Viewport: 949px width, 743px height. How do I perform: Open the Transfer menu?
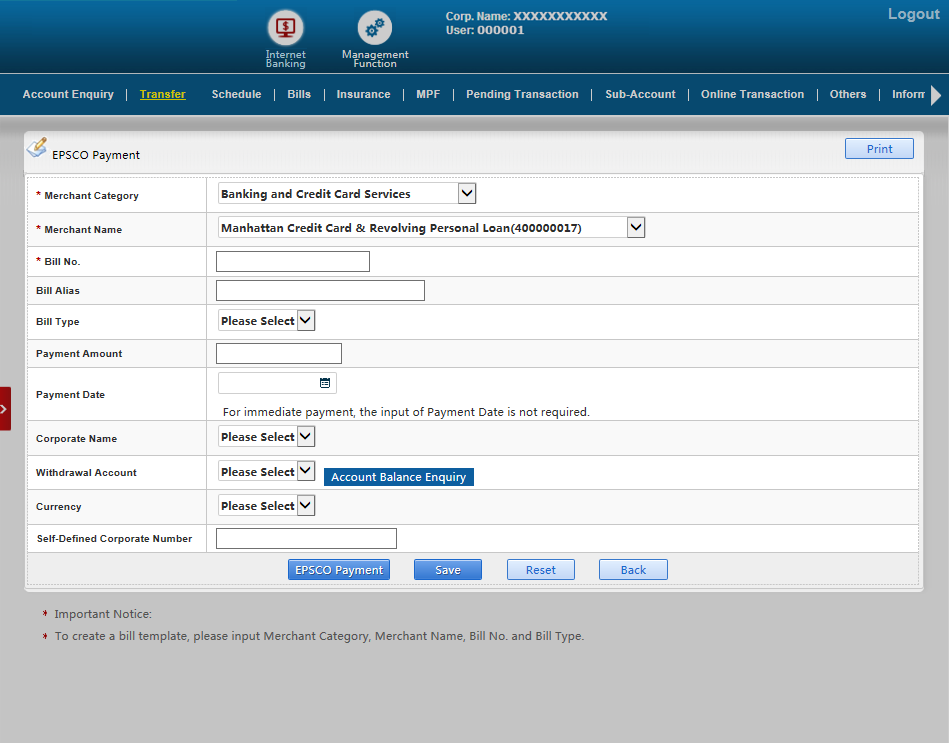[162, 94]
